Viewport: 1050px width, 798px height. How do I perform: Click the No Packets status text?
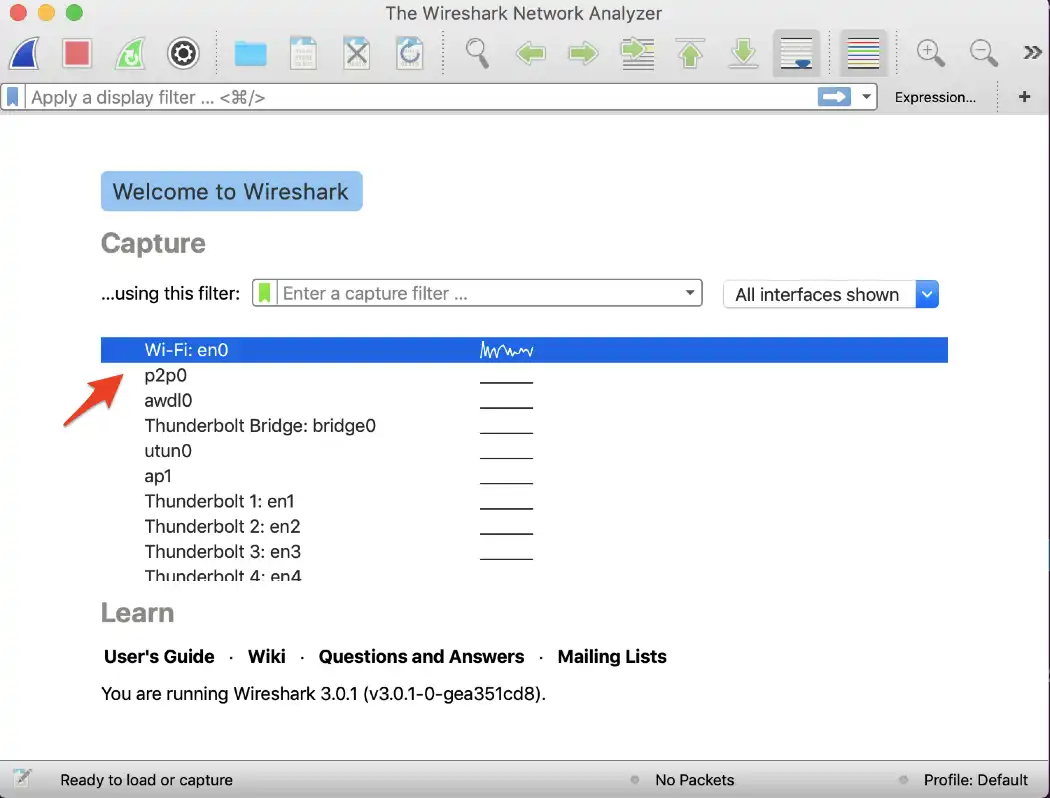click(x=694, y=780)
